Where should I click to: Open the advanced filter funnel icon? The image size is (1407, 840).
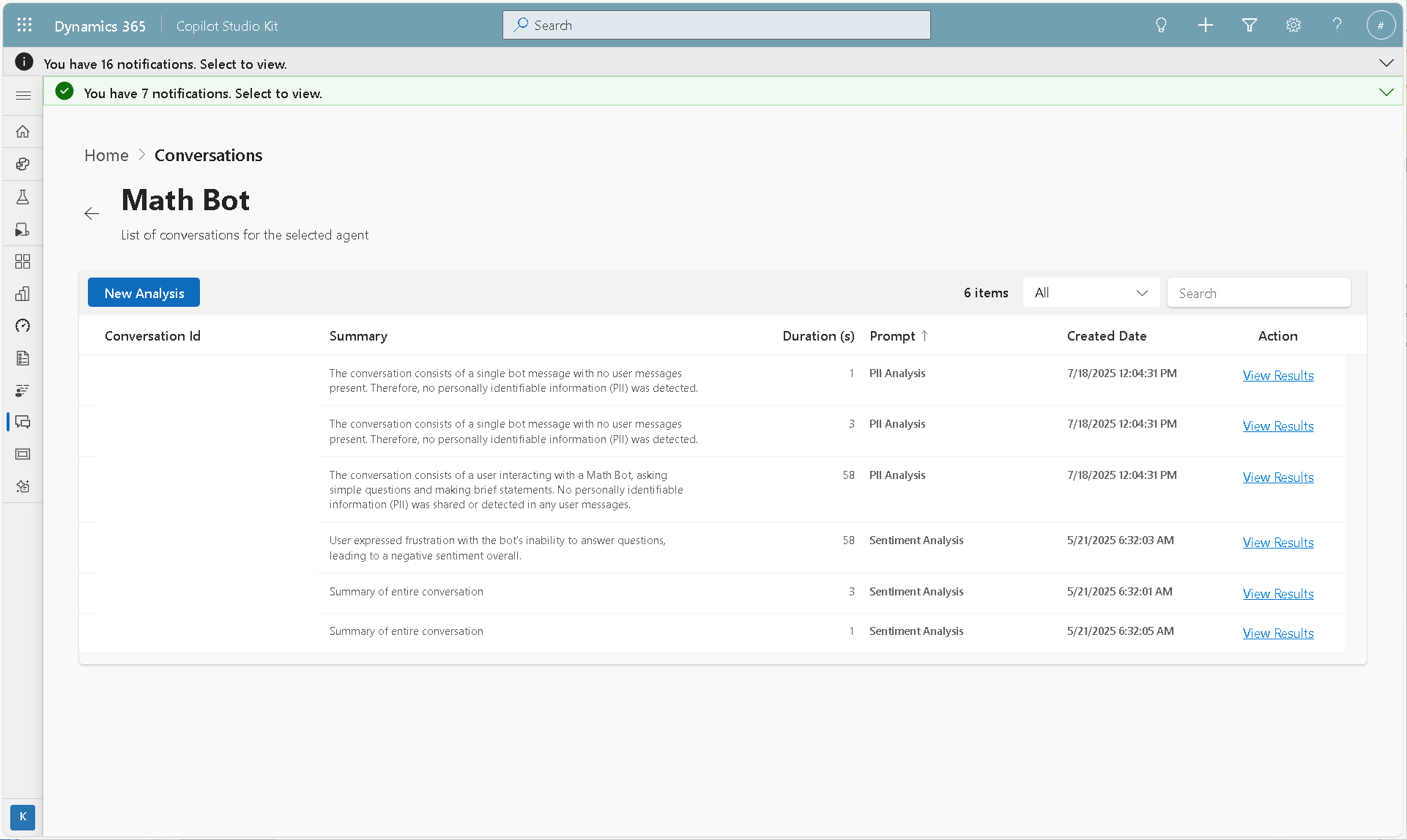[1249, 25]
